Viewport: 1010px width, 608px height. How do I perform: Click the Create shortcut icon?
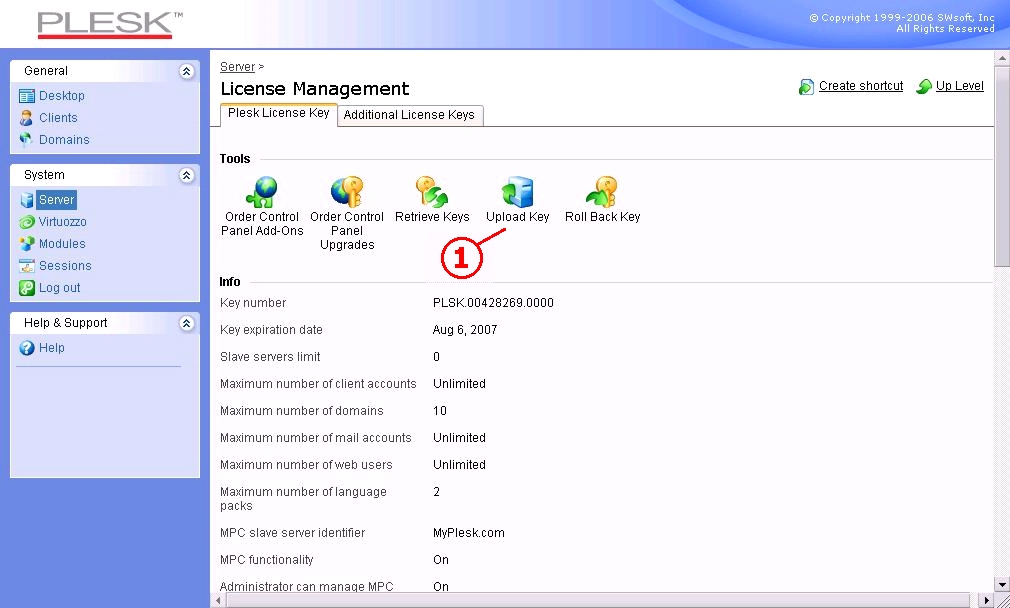pyautogui.click(x=806, y=87)
